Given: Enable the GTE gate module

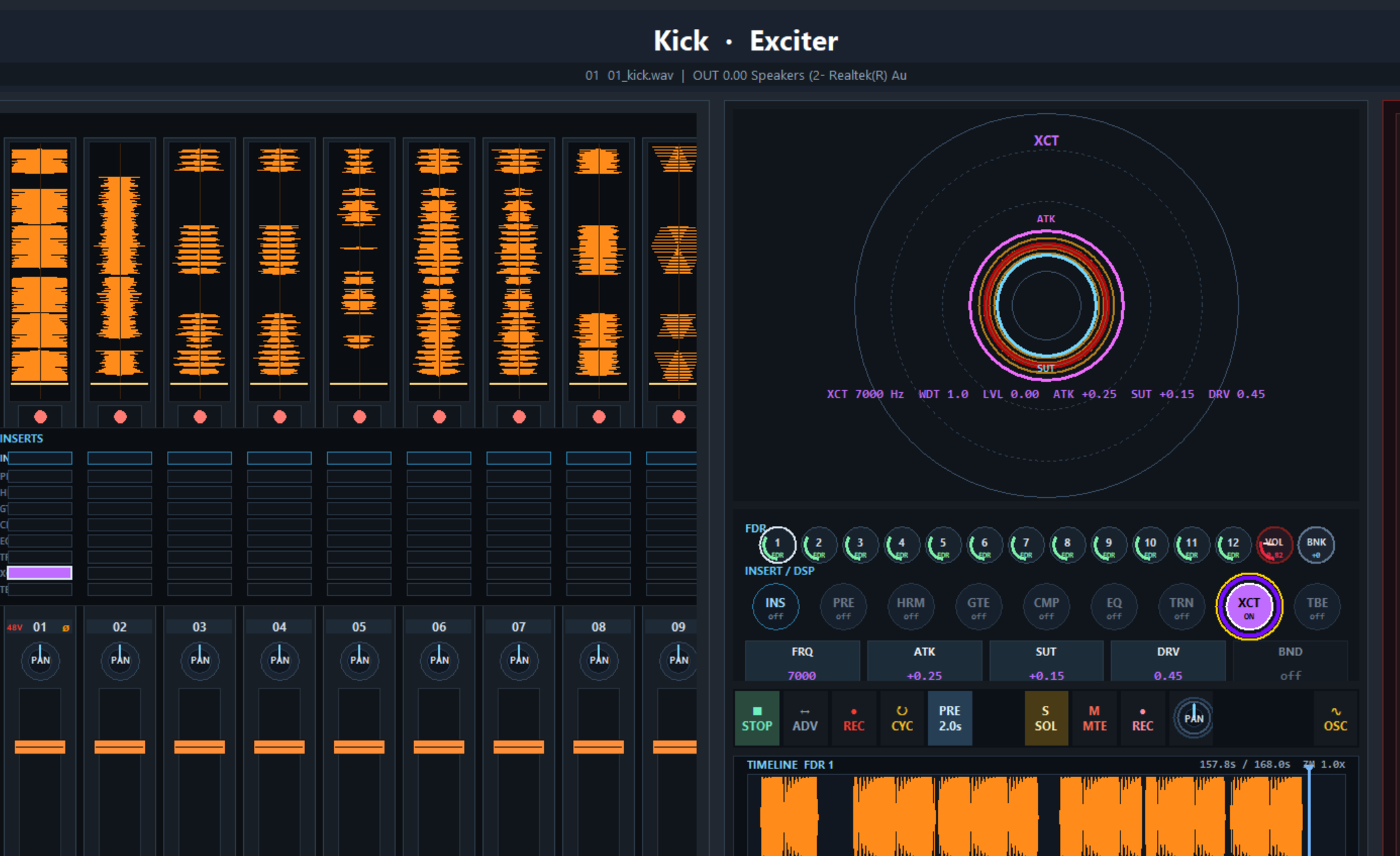Looking at the screenshot, I should tap(978, 607).
